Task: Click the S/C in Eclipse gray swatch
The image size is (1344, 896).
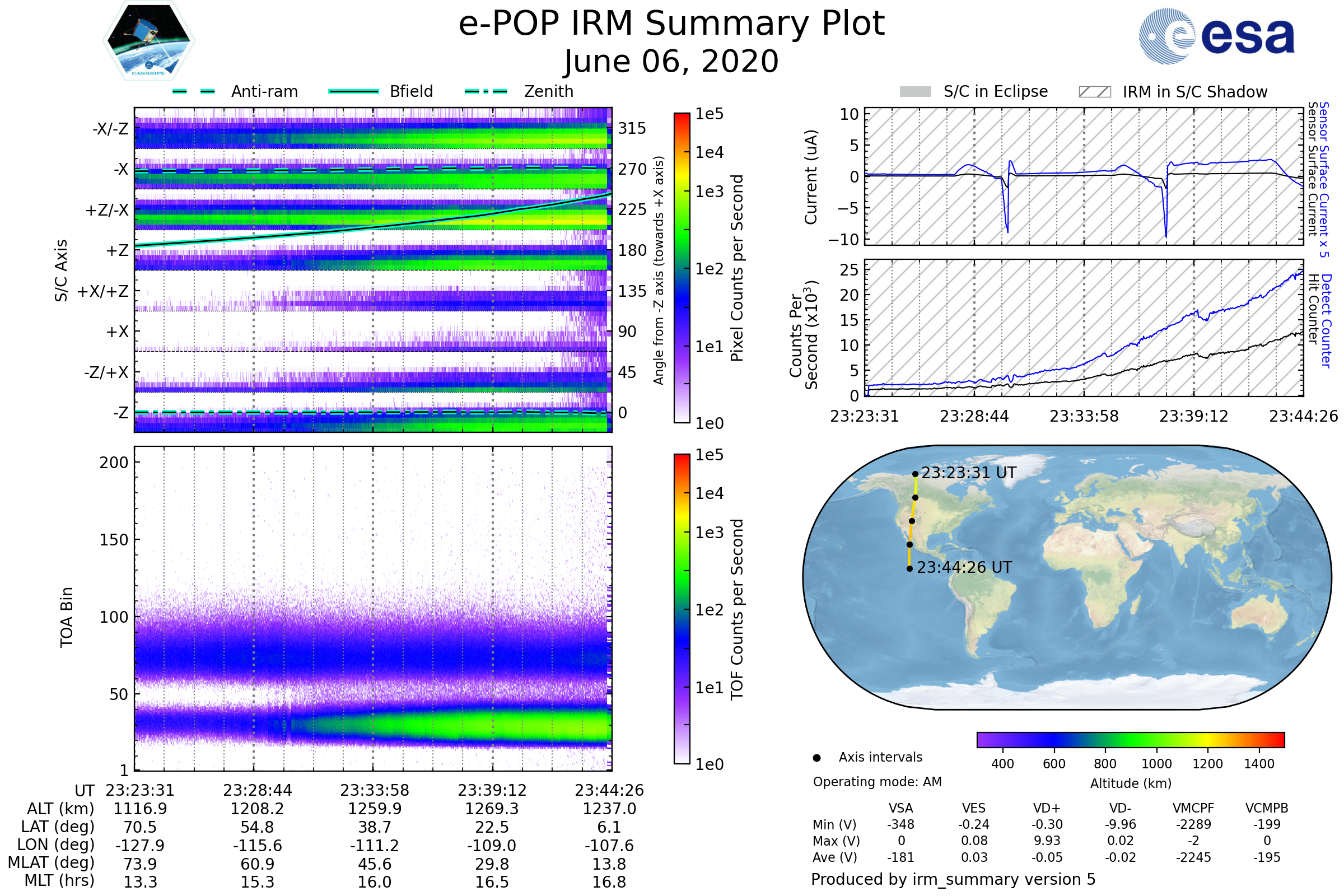Action: (915, 92)
